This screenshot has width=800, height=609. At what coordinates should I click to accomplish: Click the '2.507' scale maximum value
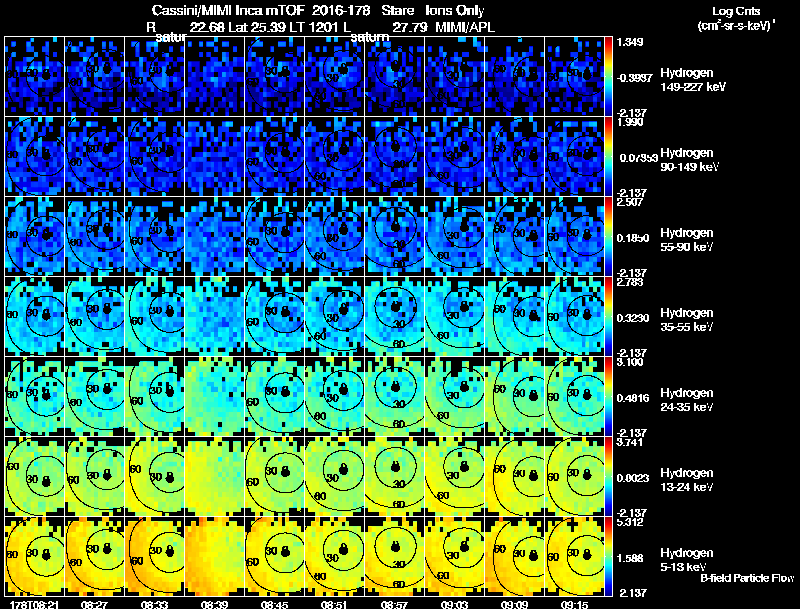pyautogui.click(x=630, y=202)
